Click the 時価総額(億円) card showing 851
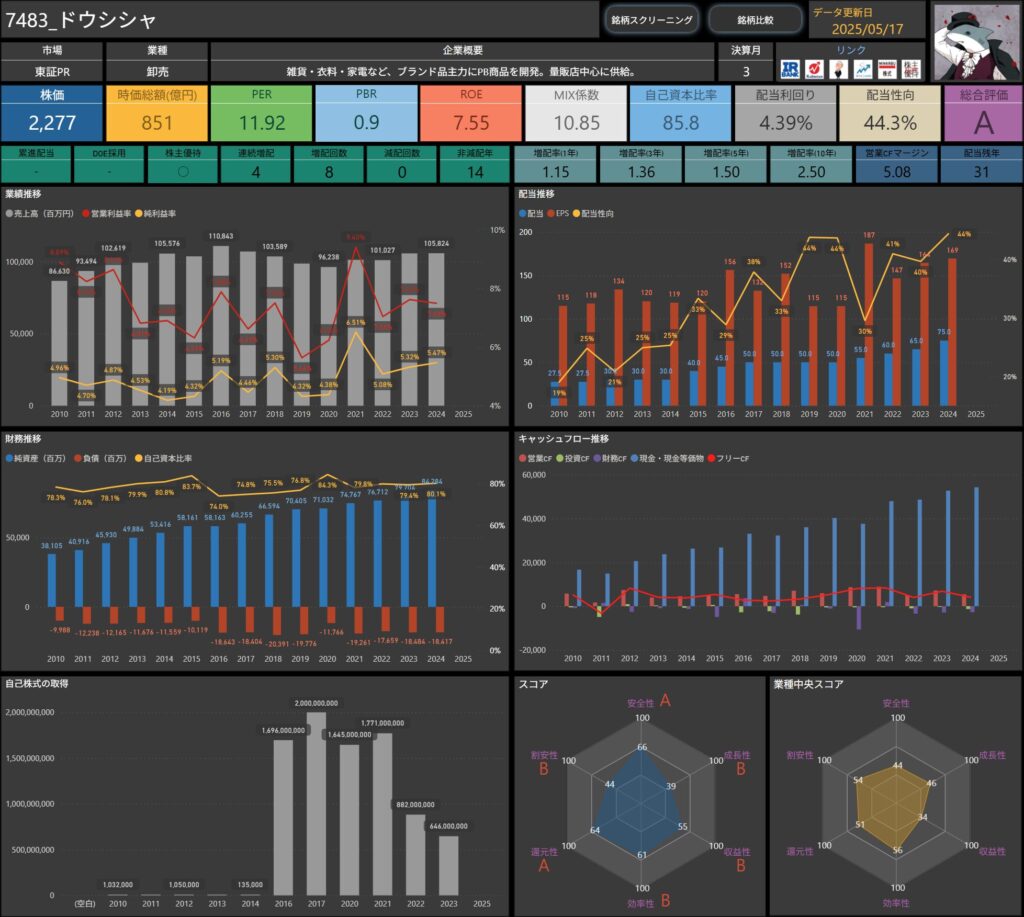Viewport: 1024px width, 917px height. (x=157, y=113)
